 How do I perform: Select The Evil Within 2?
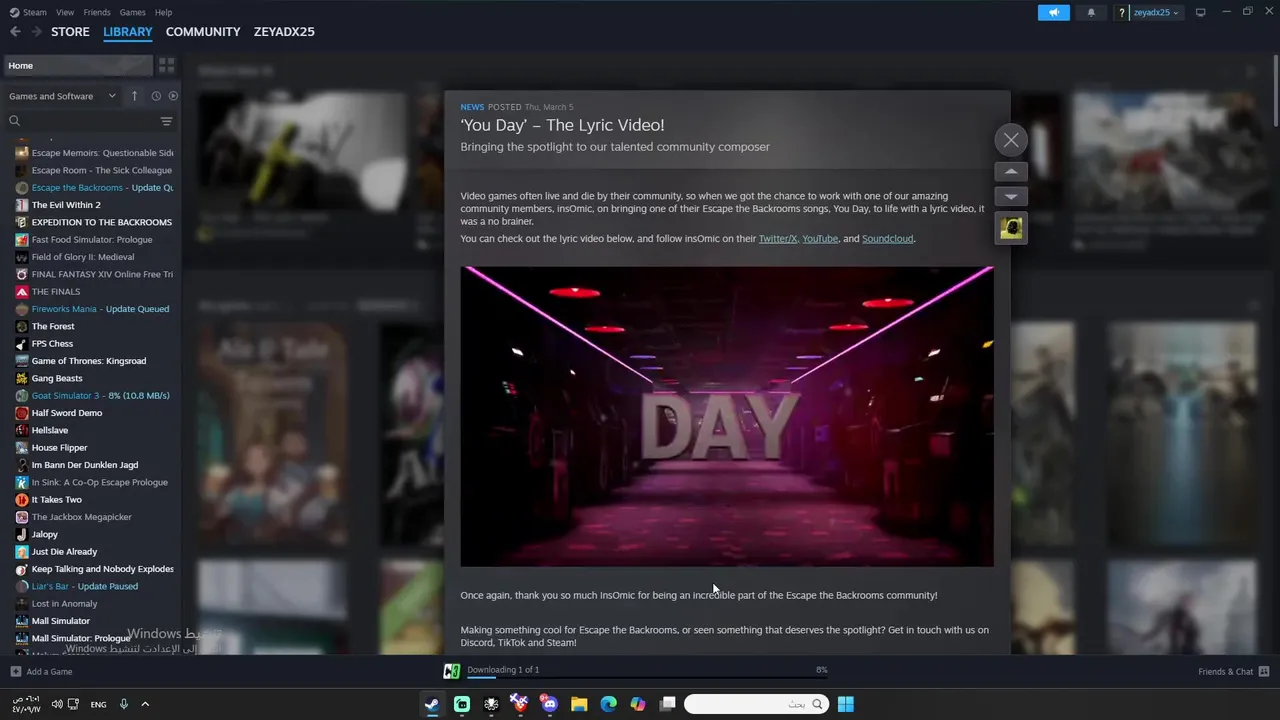(66, 205)
